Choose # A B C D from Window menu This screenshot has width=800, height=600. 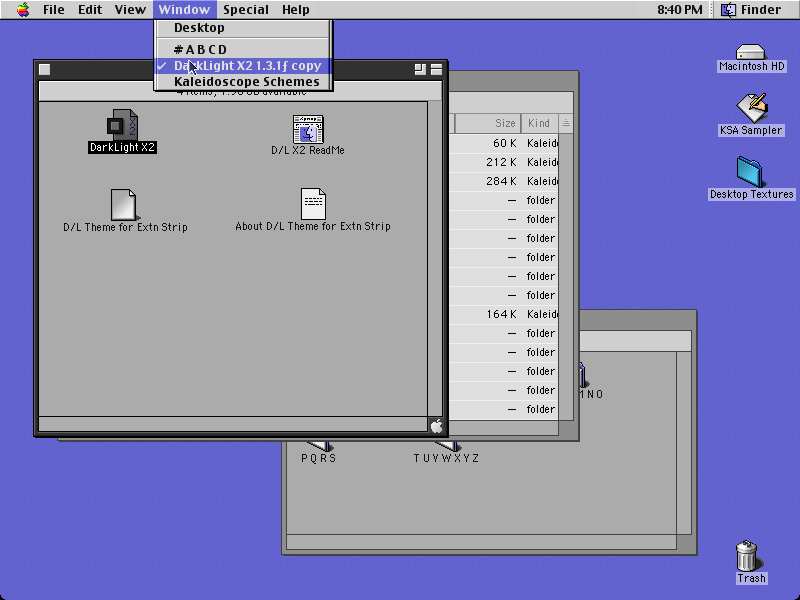[243, 49]
